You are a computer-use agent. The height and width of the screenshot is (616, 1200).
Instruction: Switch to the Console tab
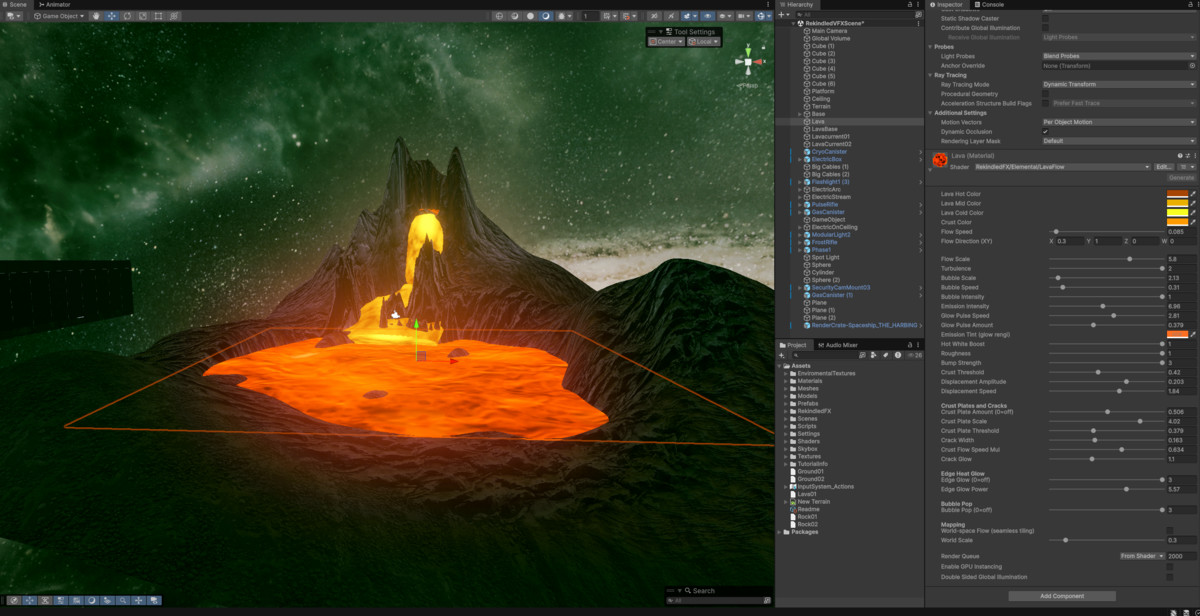pos(990,5)
